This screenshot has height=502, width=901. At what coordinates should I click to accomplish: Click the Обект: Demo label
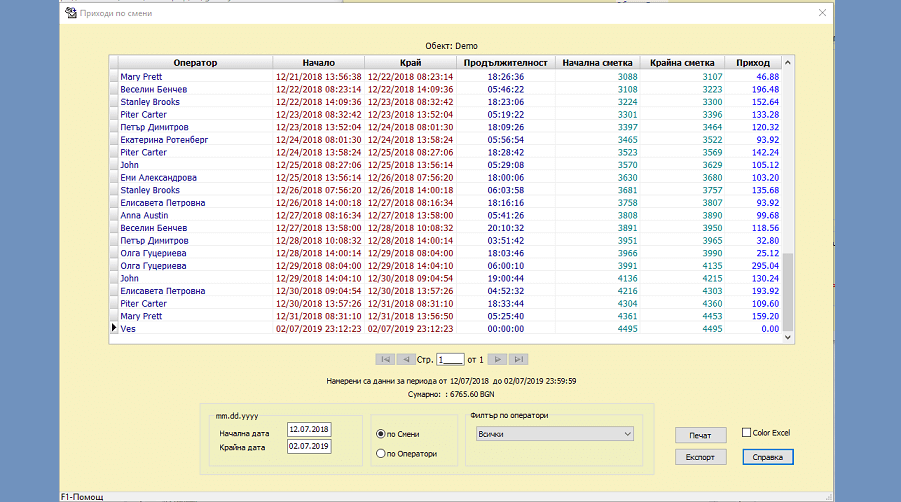coord(451,46)
